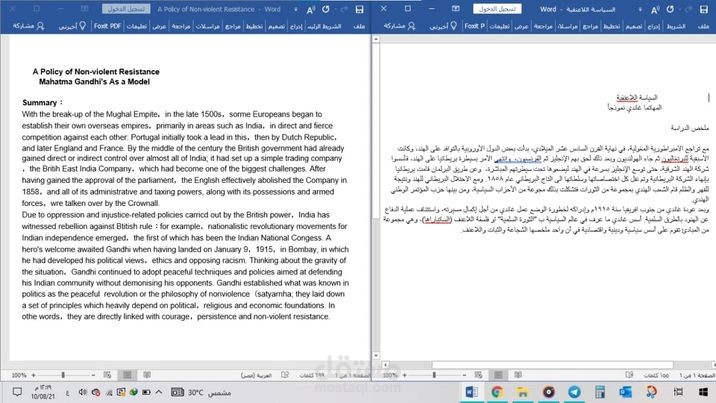Click the font size 'A' icon in Arabic window

[x=655, y=10]
